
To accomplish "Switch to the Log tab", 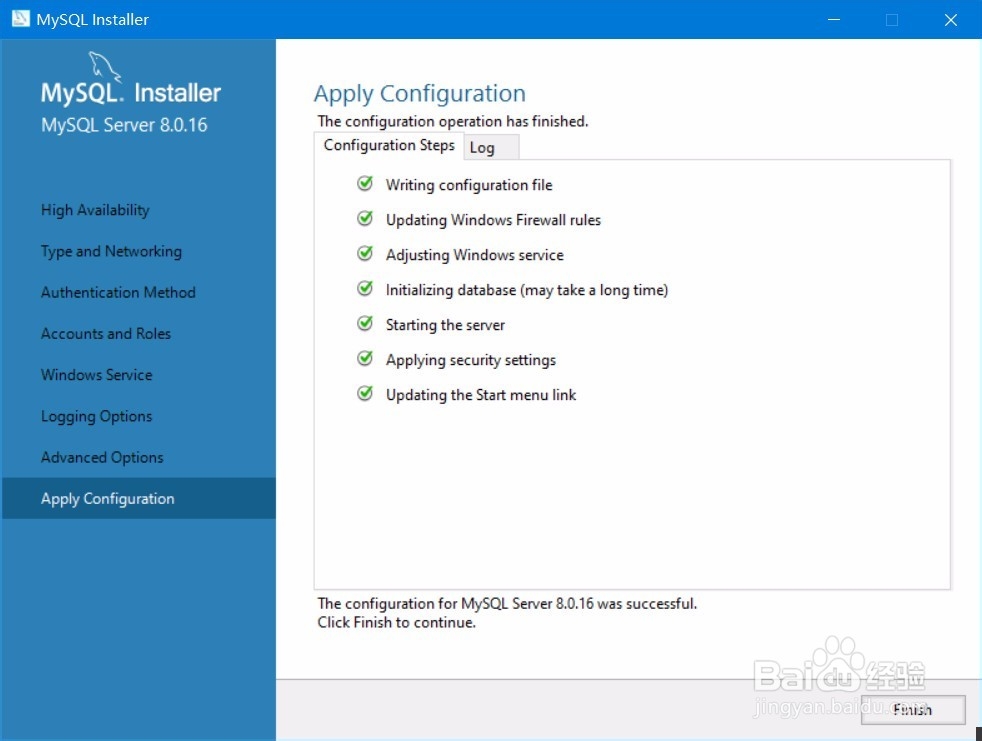I will (491, 147).
